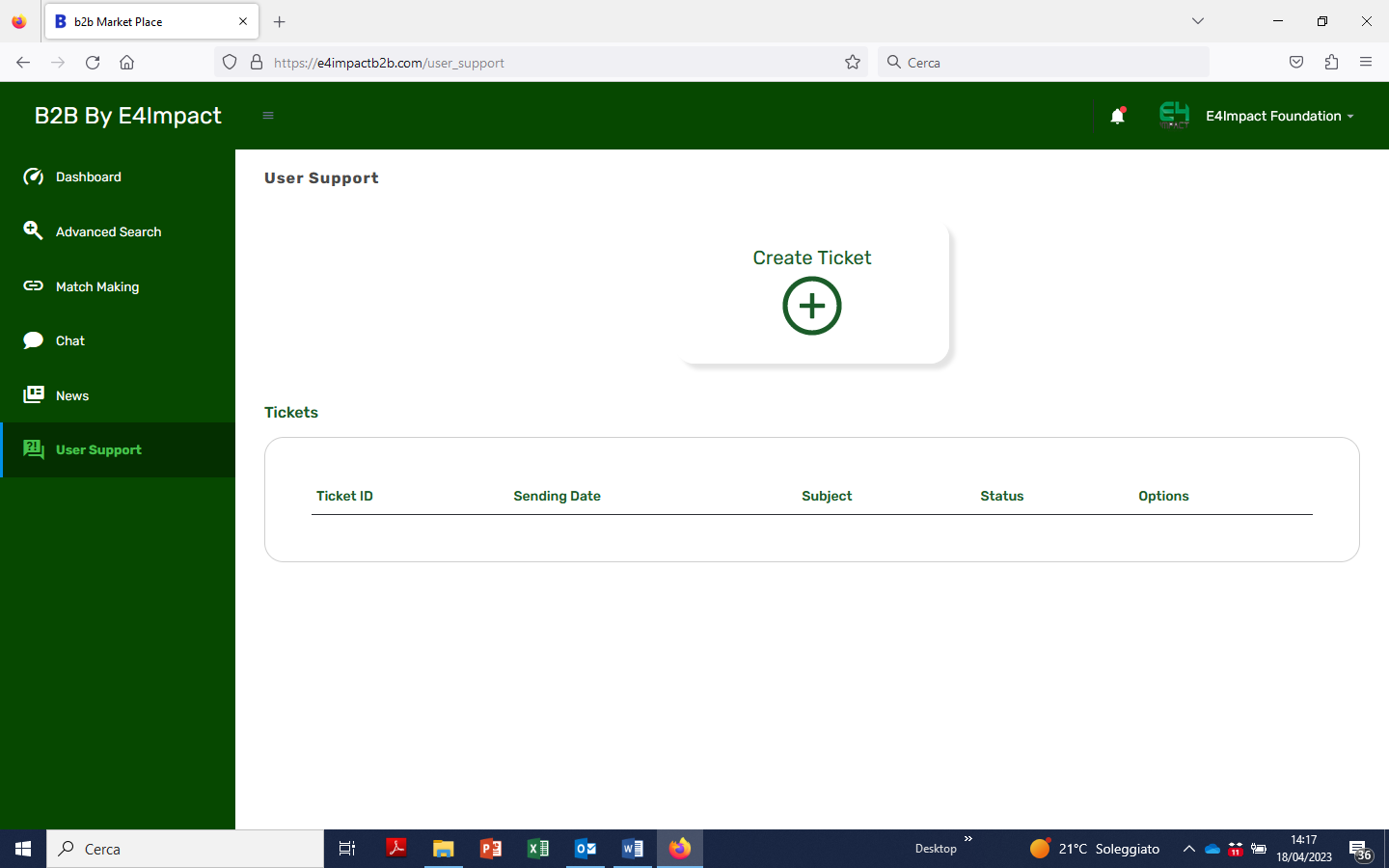Click B2B By E4Impact brand title
This screenshot has height=868, width=1389.
point(127,116)
